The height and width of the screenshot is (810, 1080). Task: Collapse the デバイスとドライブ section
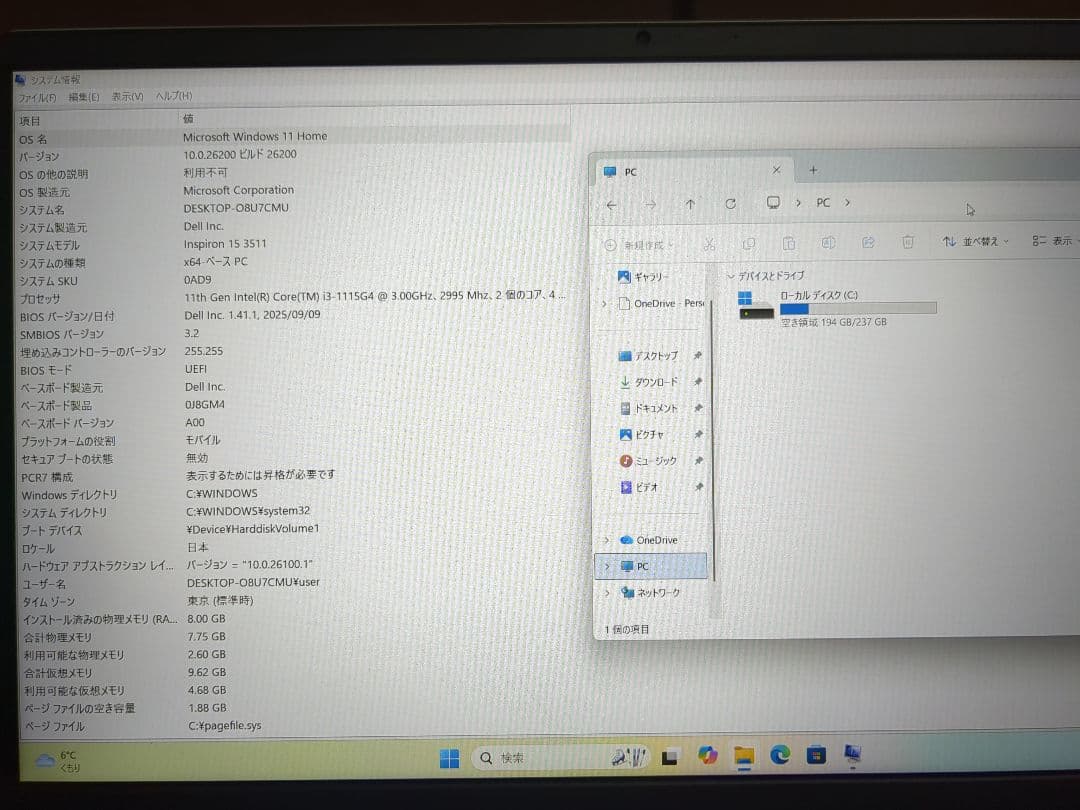pyautogui.click(x=733, y=275)
